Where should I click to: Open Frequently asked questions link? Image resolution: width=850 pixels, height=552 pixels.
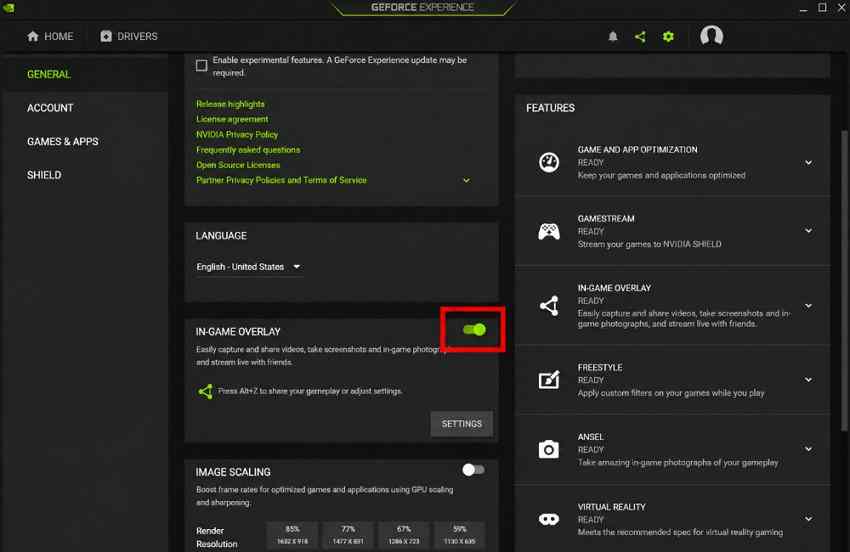pos(248,150)
